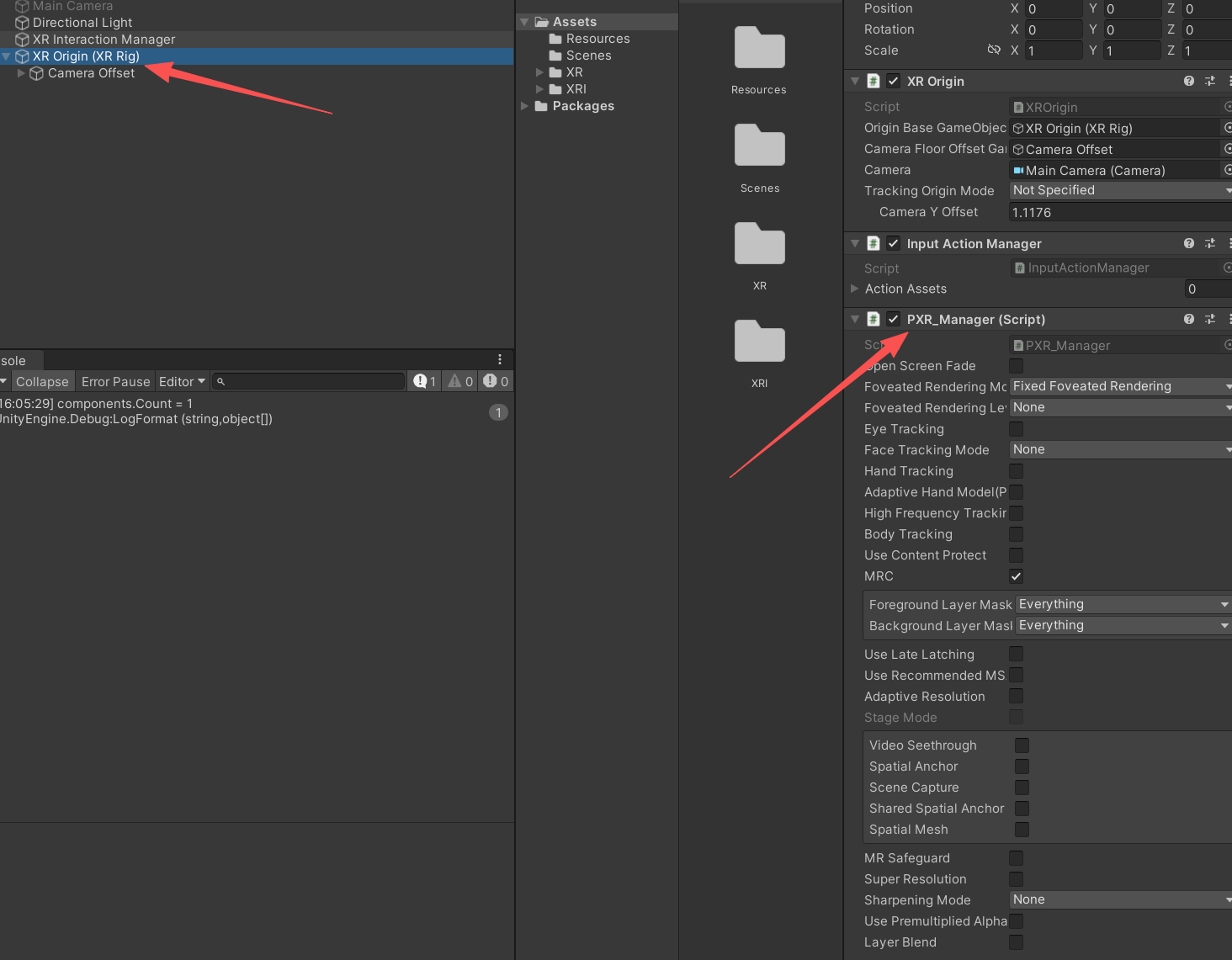Viewport: 1232px width, 960px height.
Task: Open the Console three-dot menu
Action: [500, 359]
